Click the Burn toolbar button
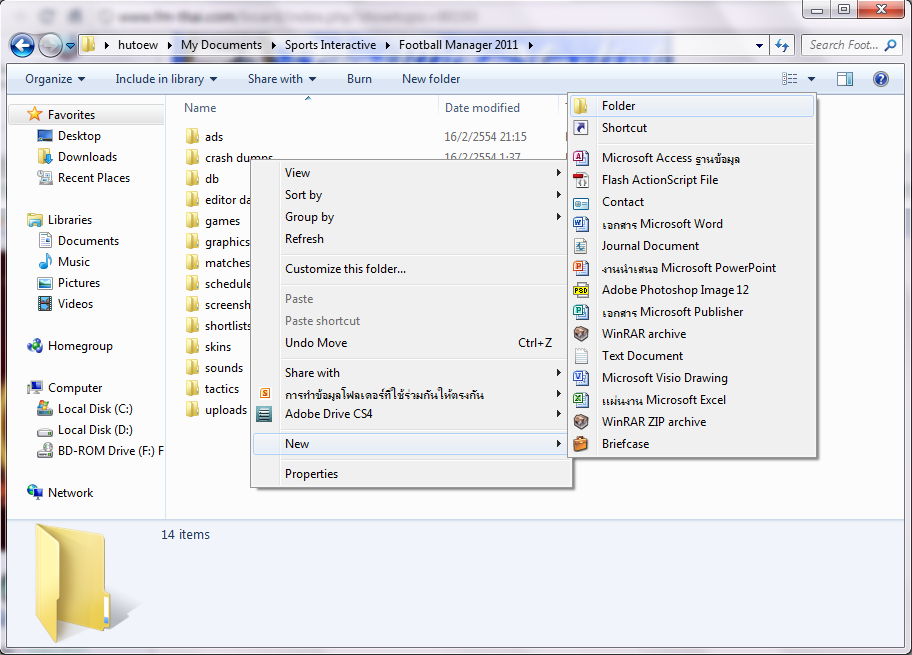This screenshot has height=655, width=912. 359,79
